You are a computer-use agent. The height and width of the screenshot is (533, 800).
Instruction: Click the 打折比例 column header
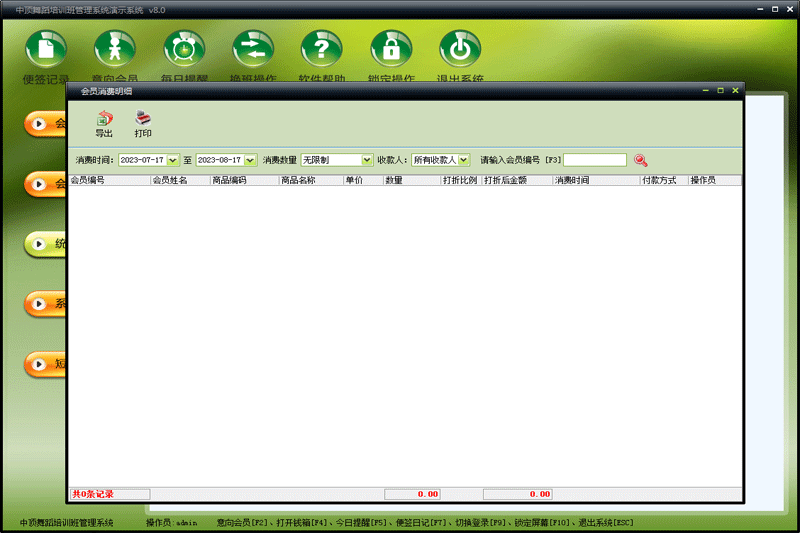(462, 180)
